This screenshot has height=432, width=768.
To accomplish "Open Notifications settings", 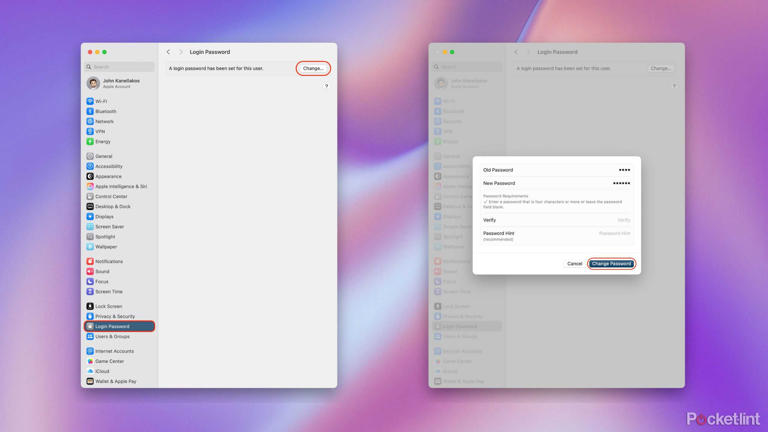I will pyautogui.click(x=108, y=261).
